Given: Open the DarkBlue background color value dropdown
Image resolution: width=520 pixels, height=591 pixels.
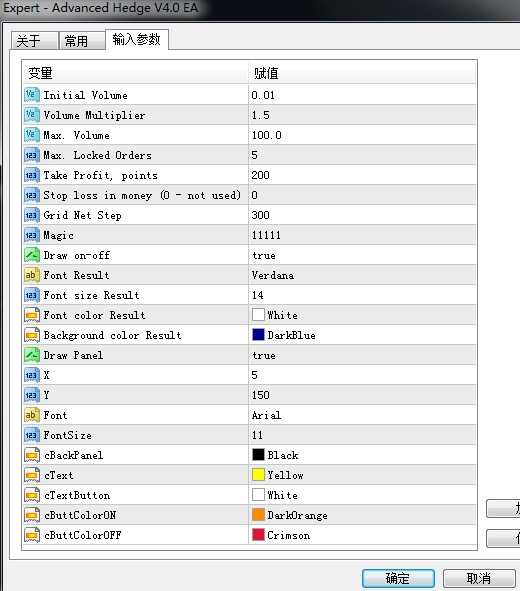Looking at the screenshot, I should [x=362, y=335].
